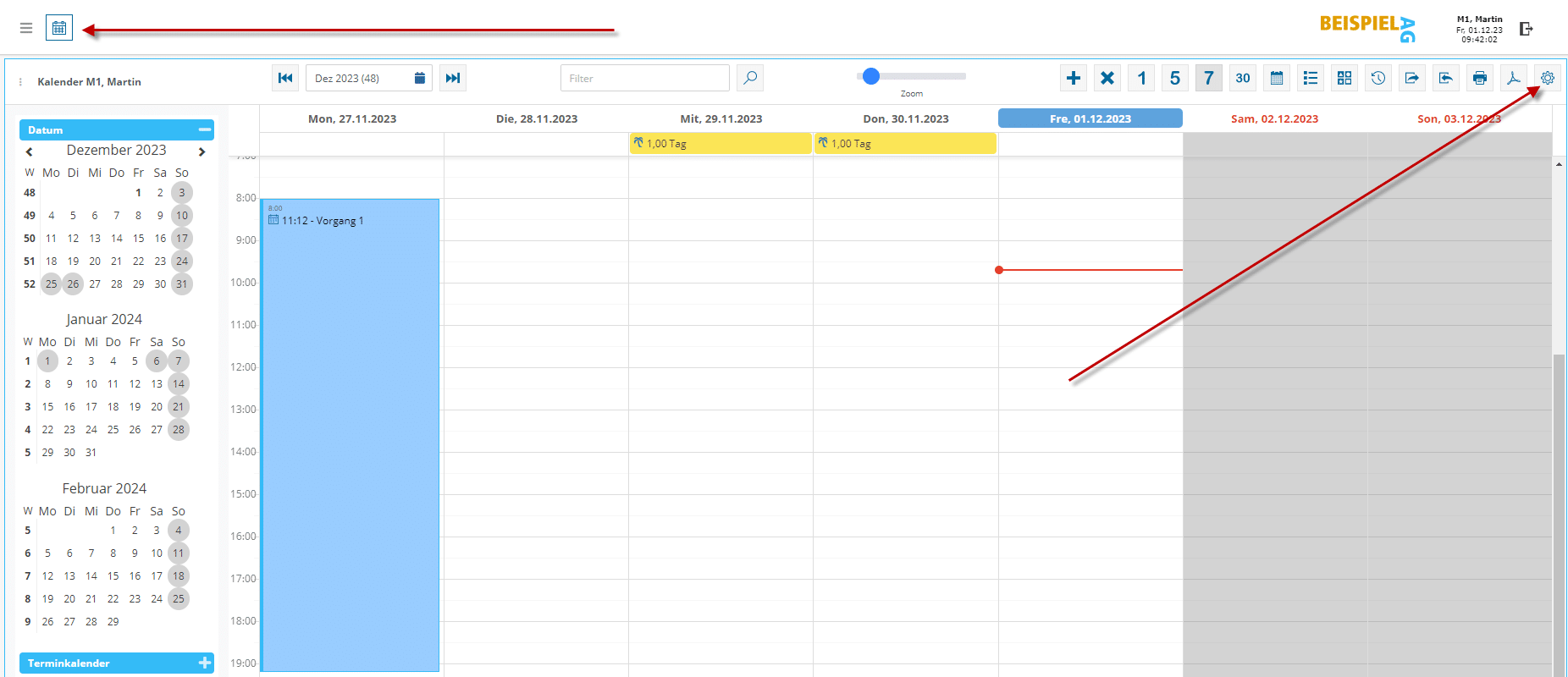Click the PDF export icon
The height and width of the screenshot is (677, 1568).
pos(1513,78)
